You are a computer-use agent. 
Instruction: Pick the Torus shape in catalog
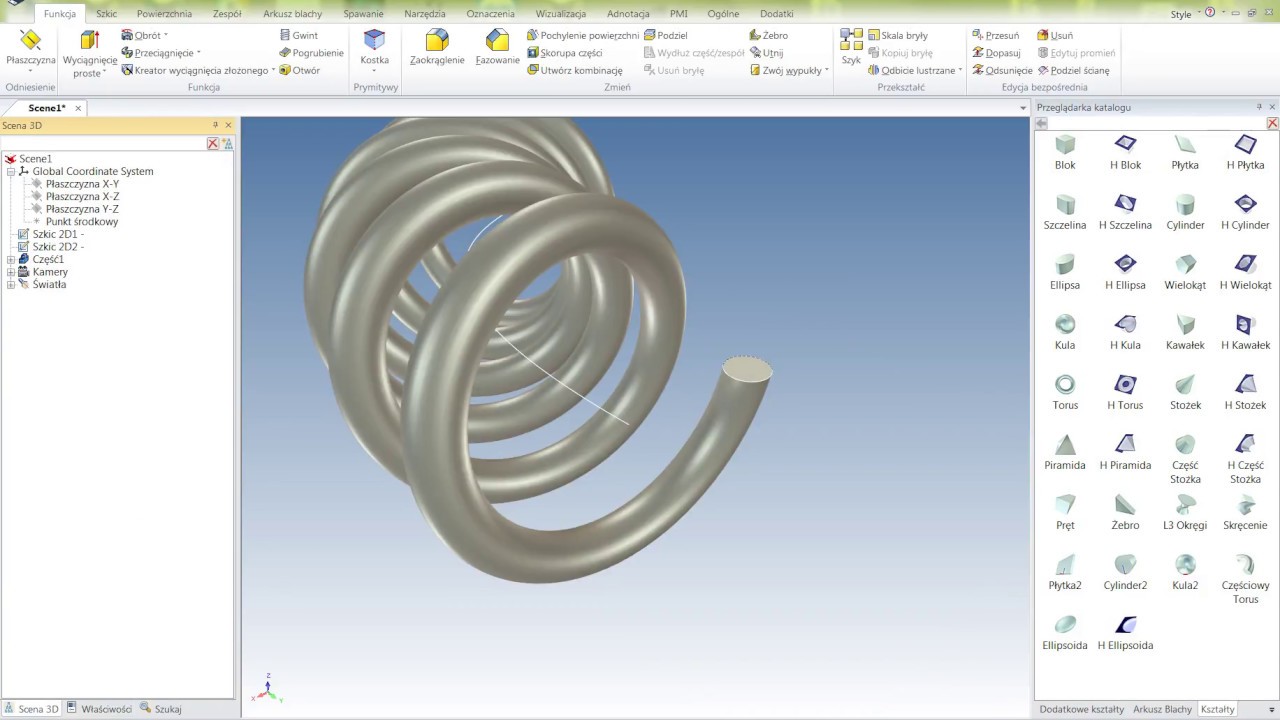point(1065,392)
